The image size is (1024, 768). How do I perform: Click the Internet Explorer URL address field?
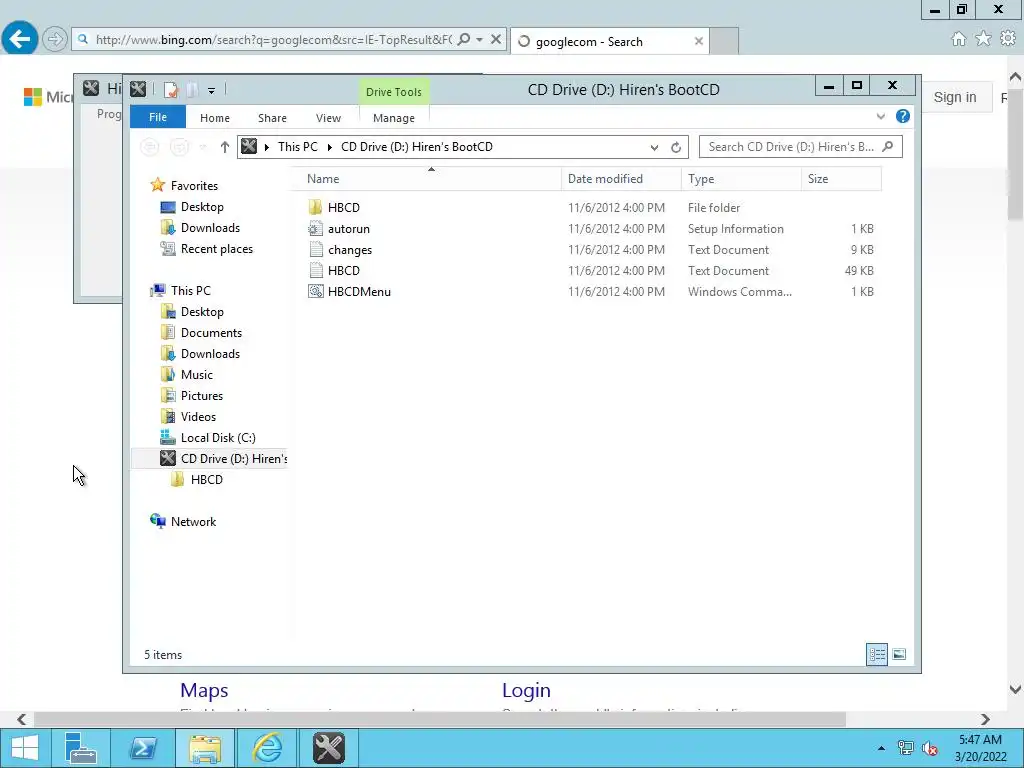point(273,39)
